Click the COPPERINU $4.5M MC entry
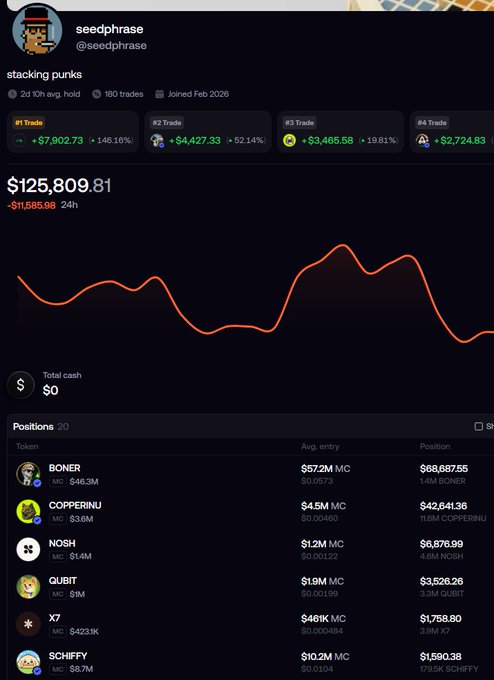The width and height of the screenshot is (494, 680). pyautogui.click(x=324, y=506)
